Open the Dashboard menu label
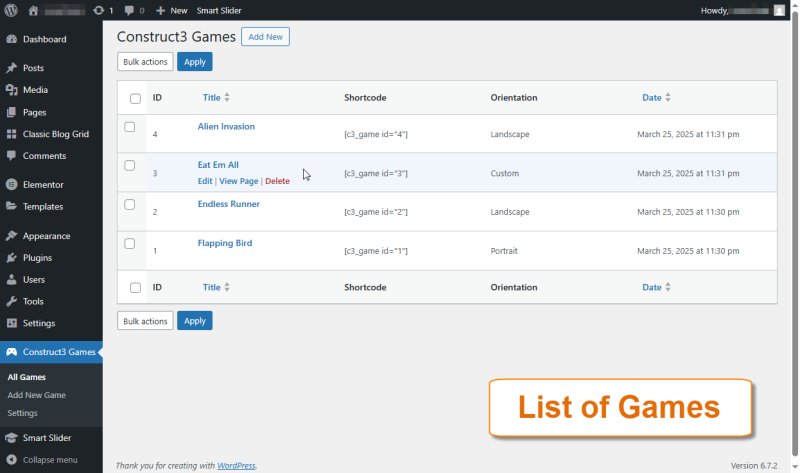The image size is (800, 473). [x=44, y=39]
